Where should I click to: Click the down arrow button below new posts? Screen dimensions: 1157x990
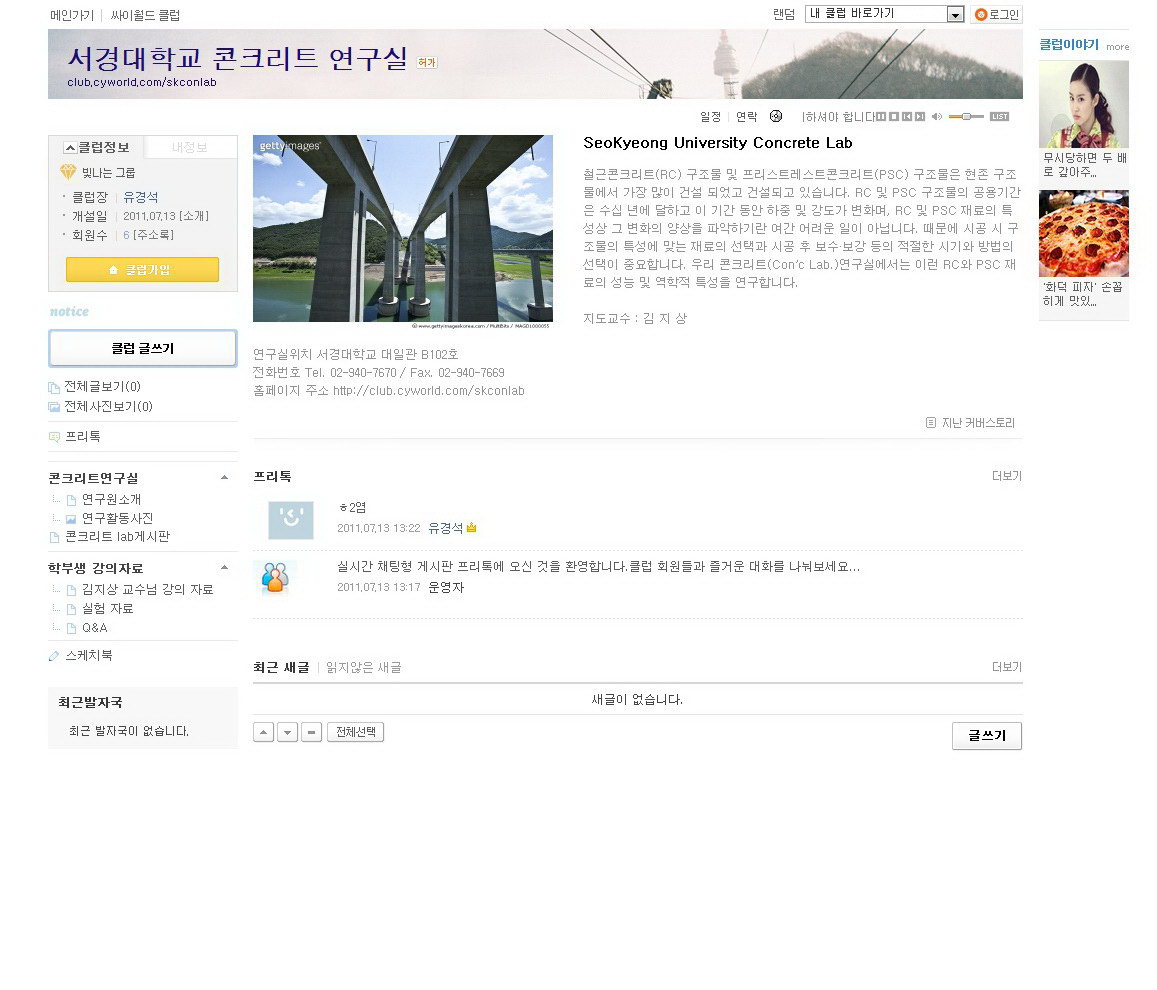pos(288,732)
